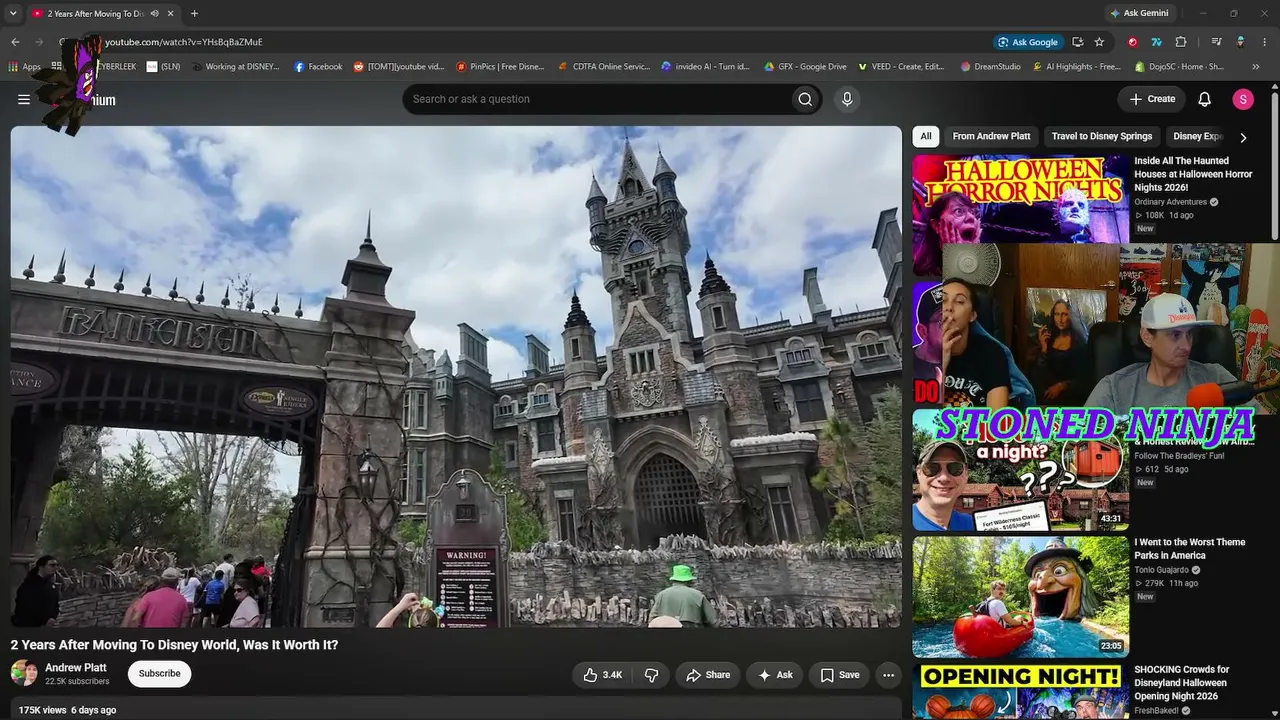Like the video with 3.4K likes

[604, 675]
